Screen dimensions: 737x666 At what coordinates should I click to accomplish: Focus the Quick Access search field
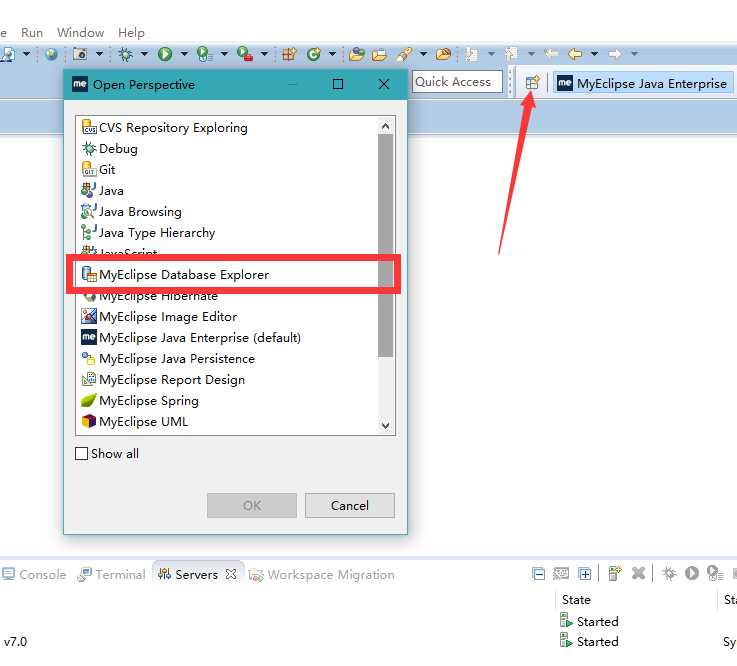(457, 82)
